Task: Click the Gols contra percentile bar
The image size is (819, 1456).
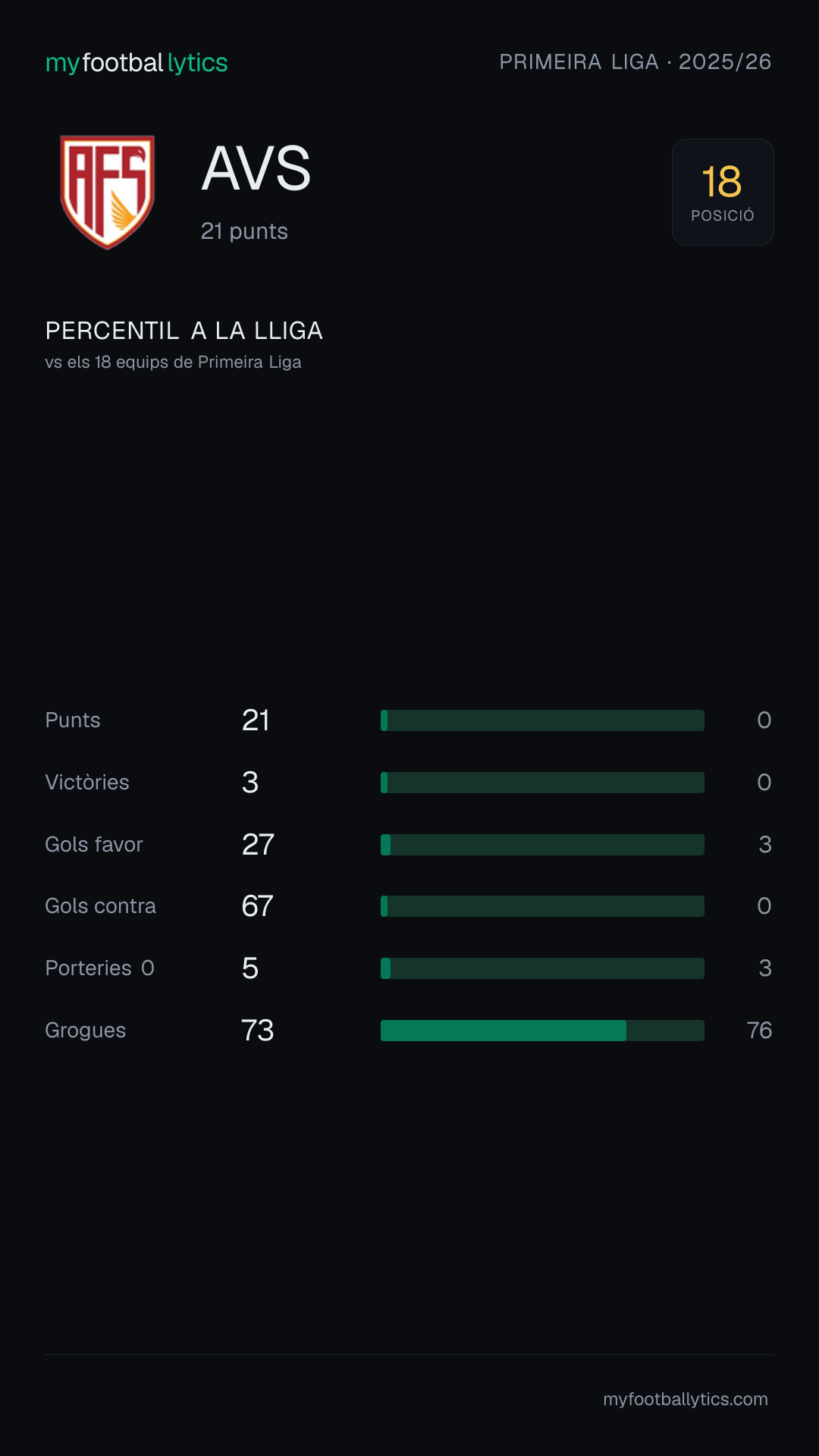Action: (x=542, y=906)
